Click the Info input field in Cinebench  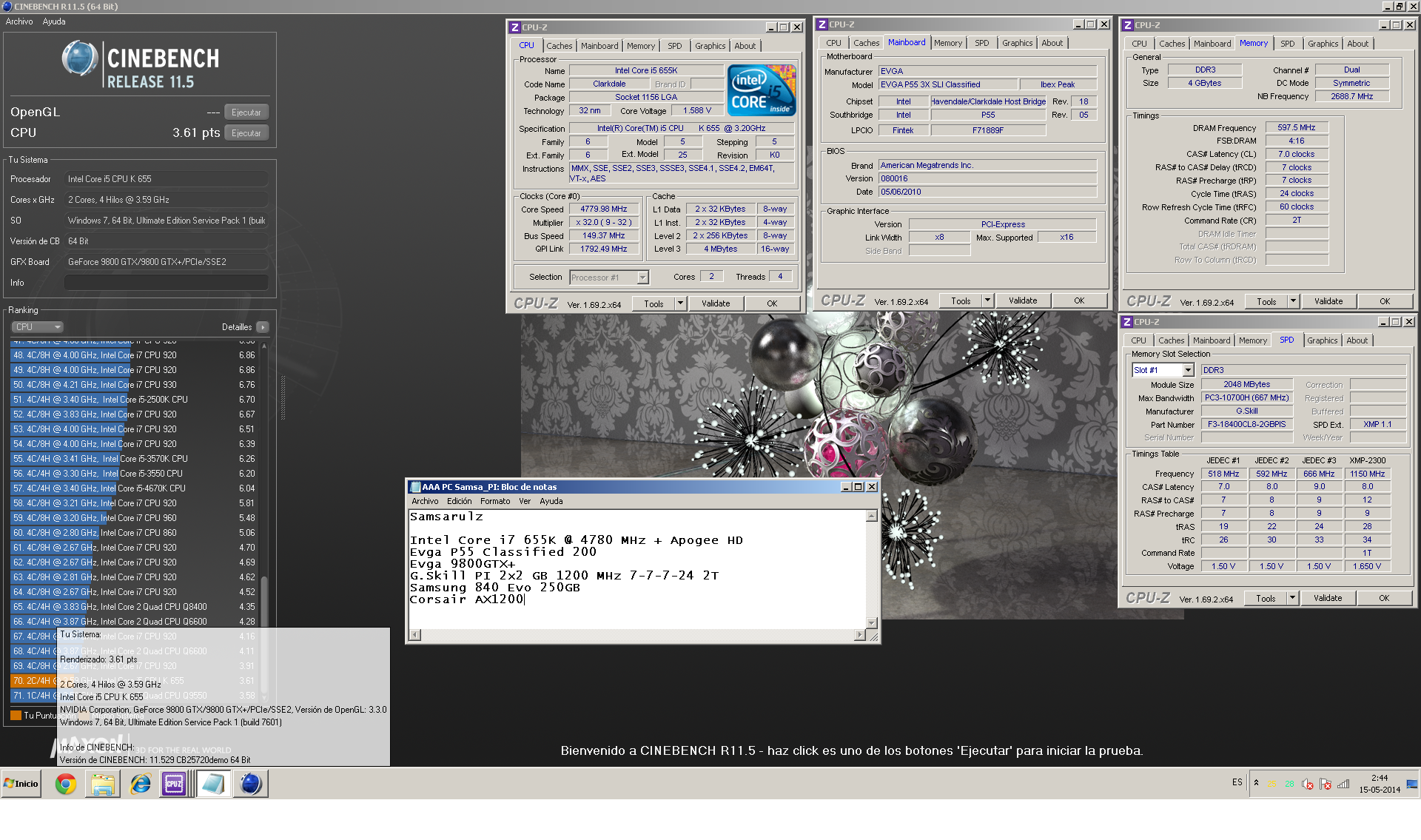[166, 283]
